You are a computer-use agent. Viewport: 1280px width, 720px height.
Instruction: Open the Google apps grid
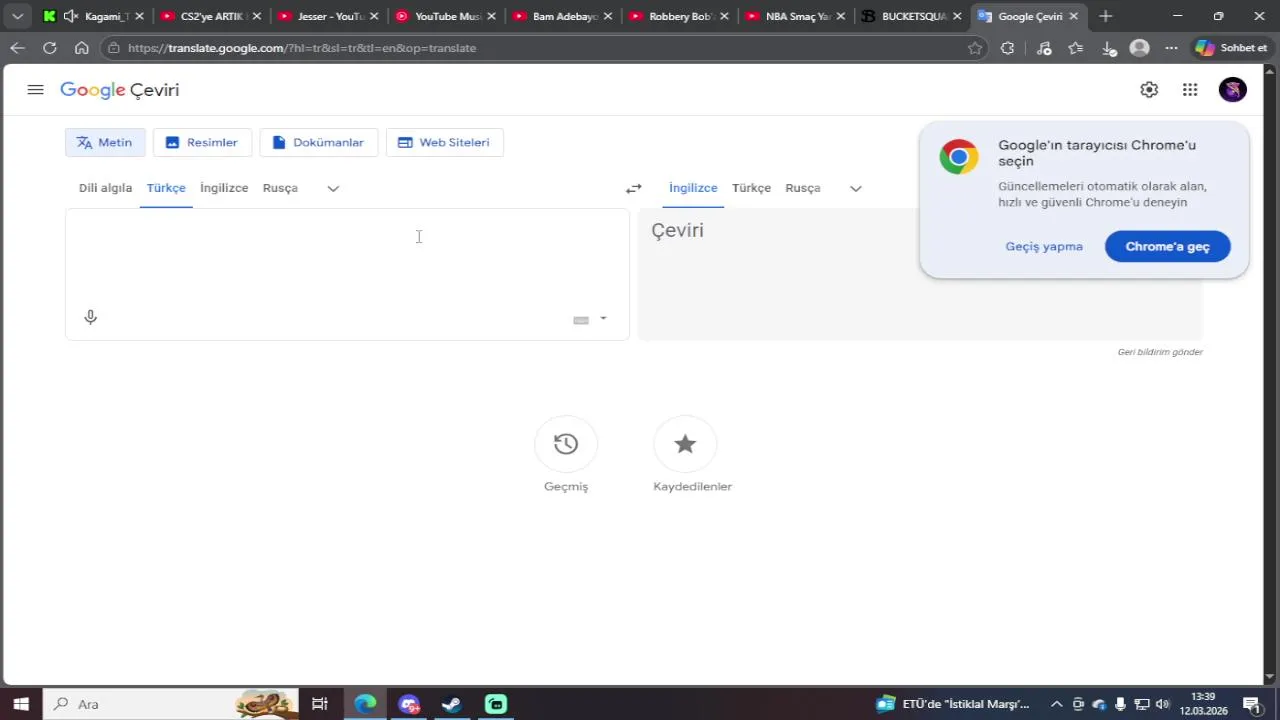[x=1190, y=90]
